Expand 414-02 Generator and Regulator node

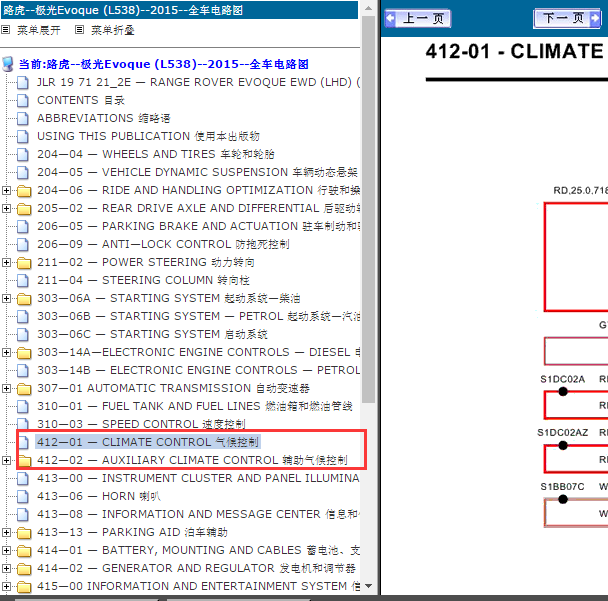pos(6,568)
